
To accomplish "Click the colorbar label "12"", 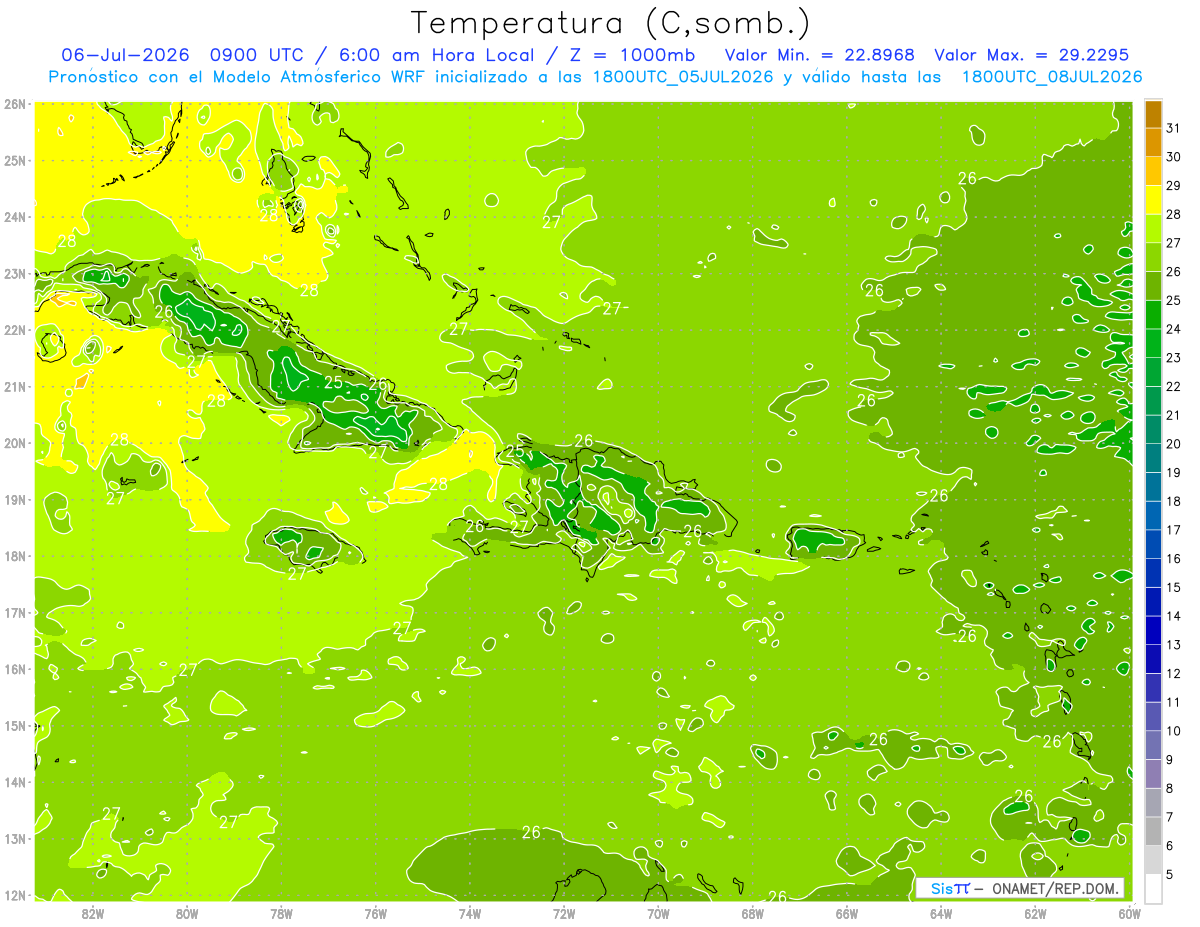I will point(1173,673).
